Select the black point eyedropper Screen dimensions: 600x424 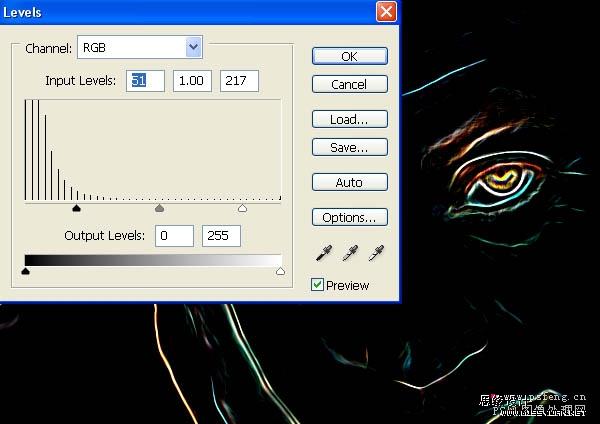pos(322,253)
